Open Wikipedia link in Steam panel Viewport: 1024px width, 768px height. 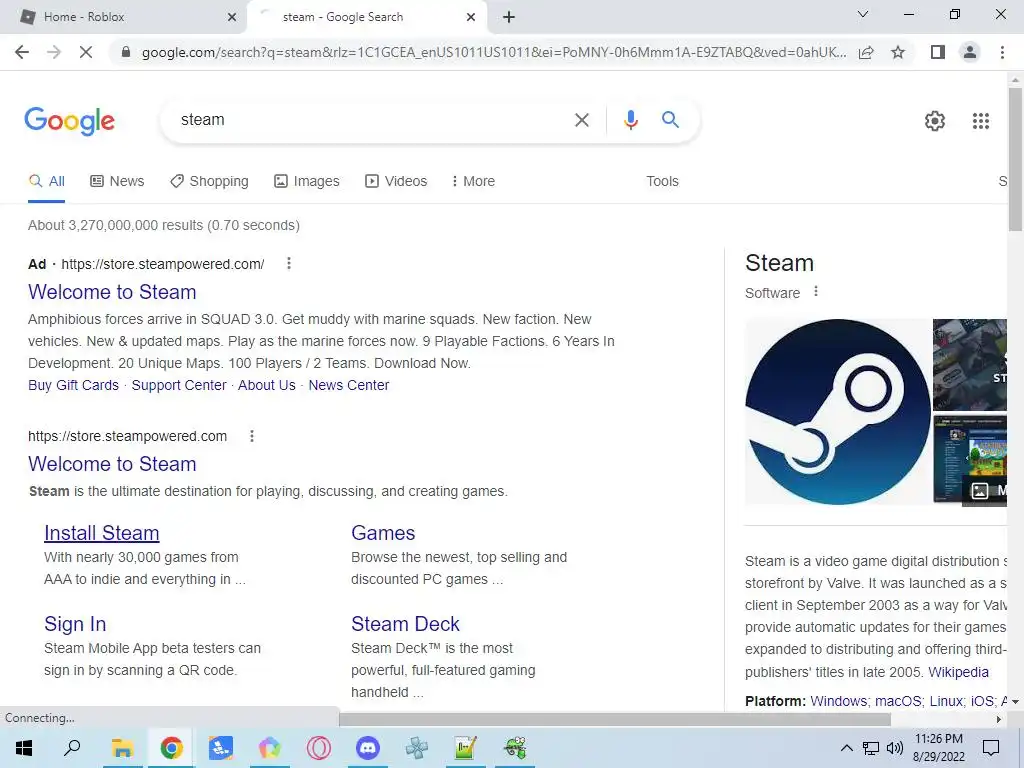click(x=958, y=672)
